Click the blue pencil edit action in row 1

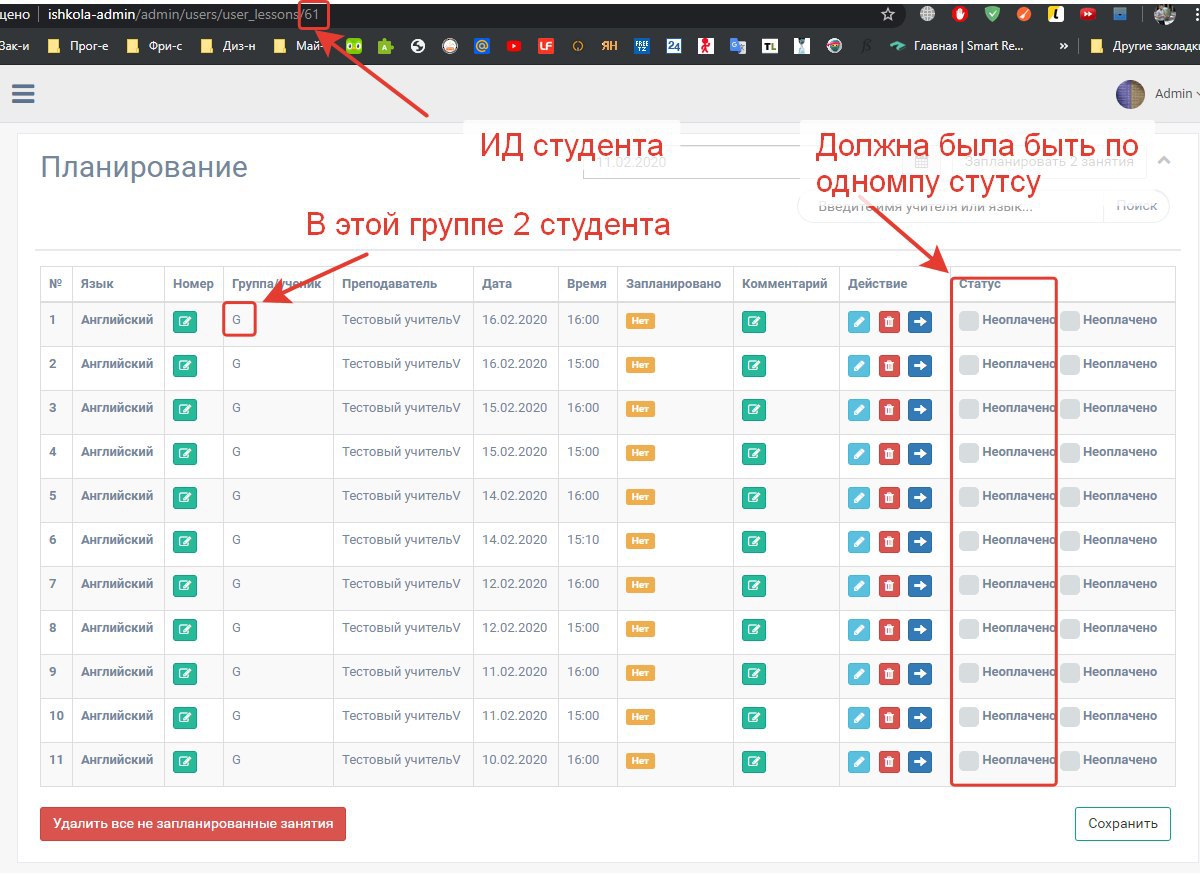[859, 322]
